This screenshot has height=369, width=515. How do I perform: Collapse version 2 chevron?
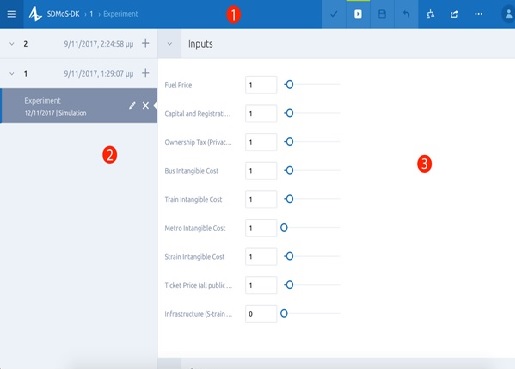click(12, 44)
